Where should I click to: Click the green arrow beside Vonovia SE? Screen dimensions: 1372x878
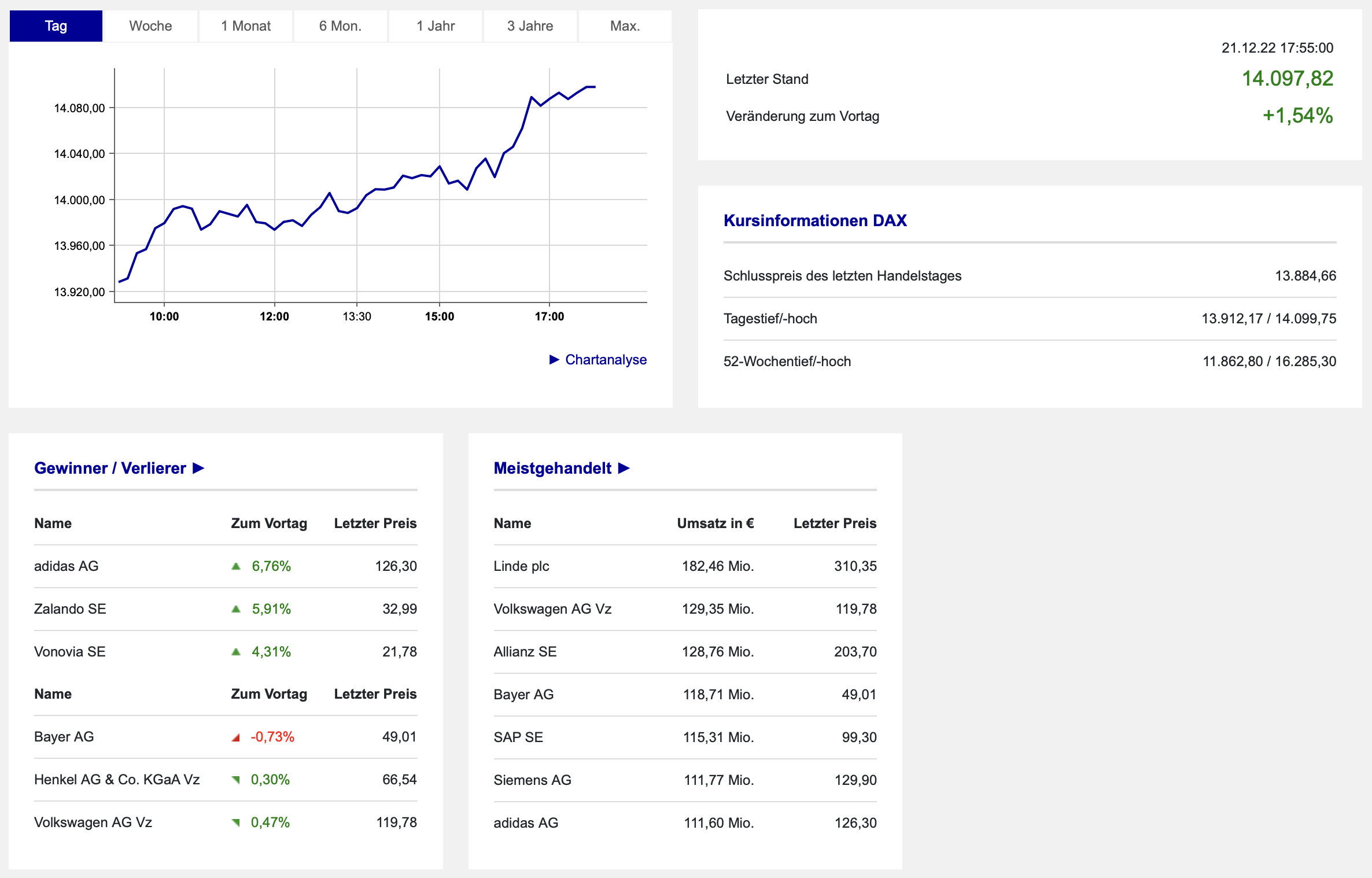pyautogui.click(x=236, y=652)
